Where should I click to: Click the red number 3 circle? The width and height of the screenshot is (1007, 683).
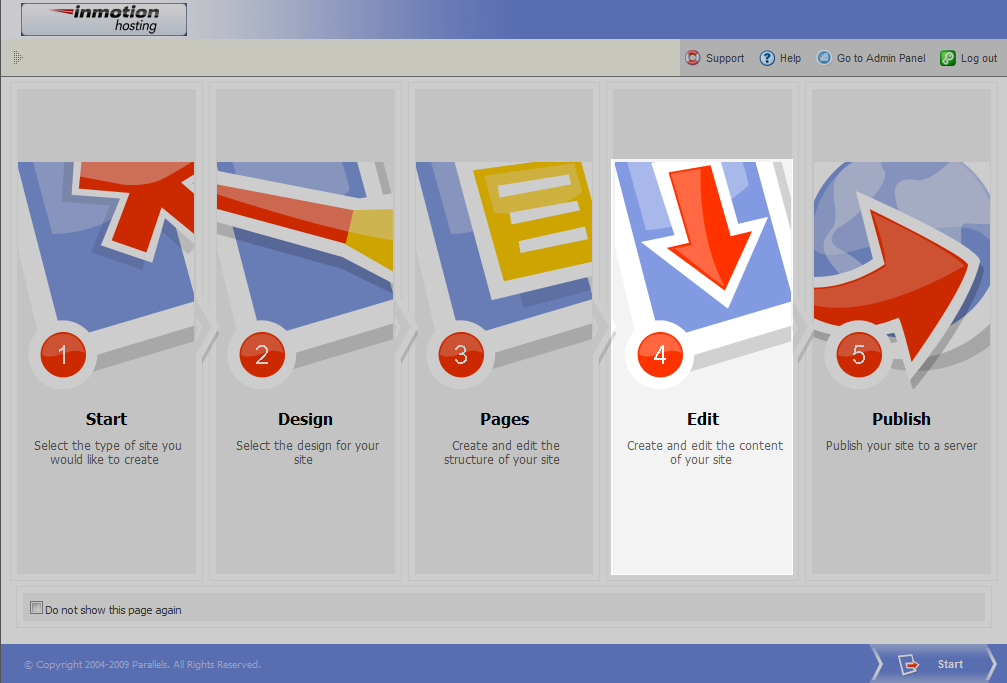[x=461, y=355]
